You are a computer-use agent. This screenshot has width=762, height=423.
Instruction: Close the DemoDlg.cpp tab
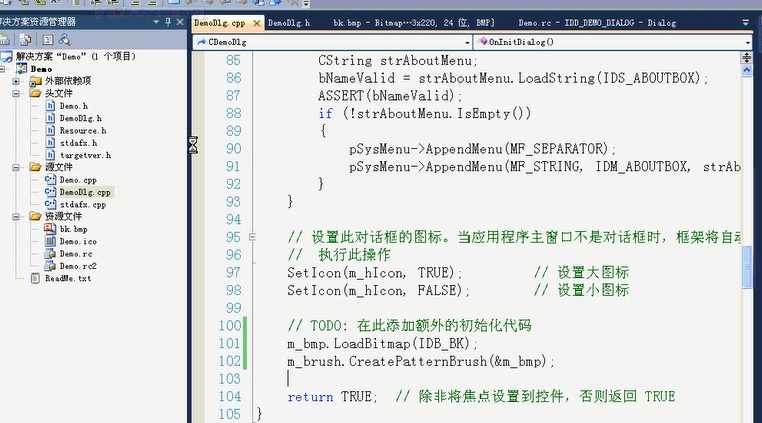tap(257, 23)
